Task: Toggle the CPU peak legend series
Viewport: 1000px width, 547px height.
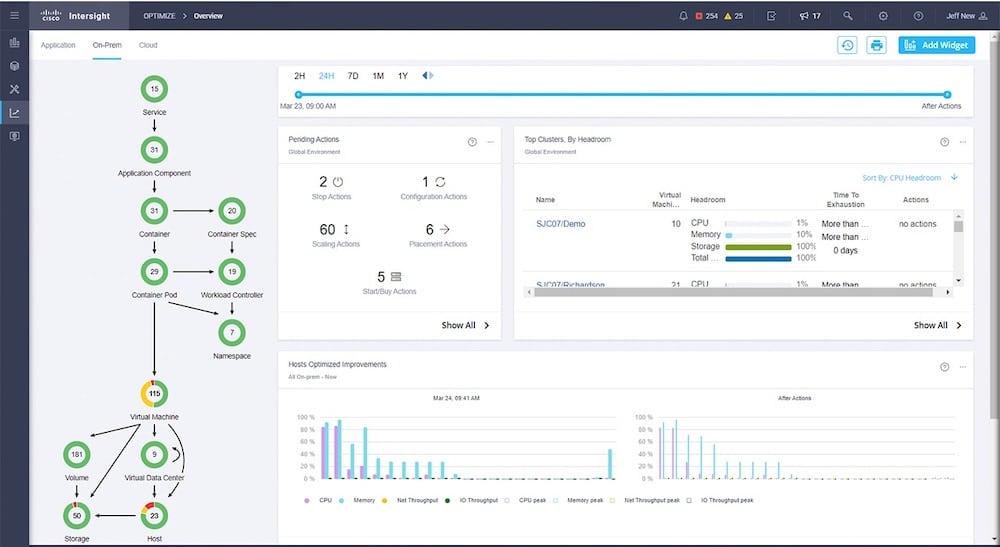Action: pyautogui.click(x=526, y=500)
